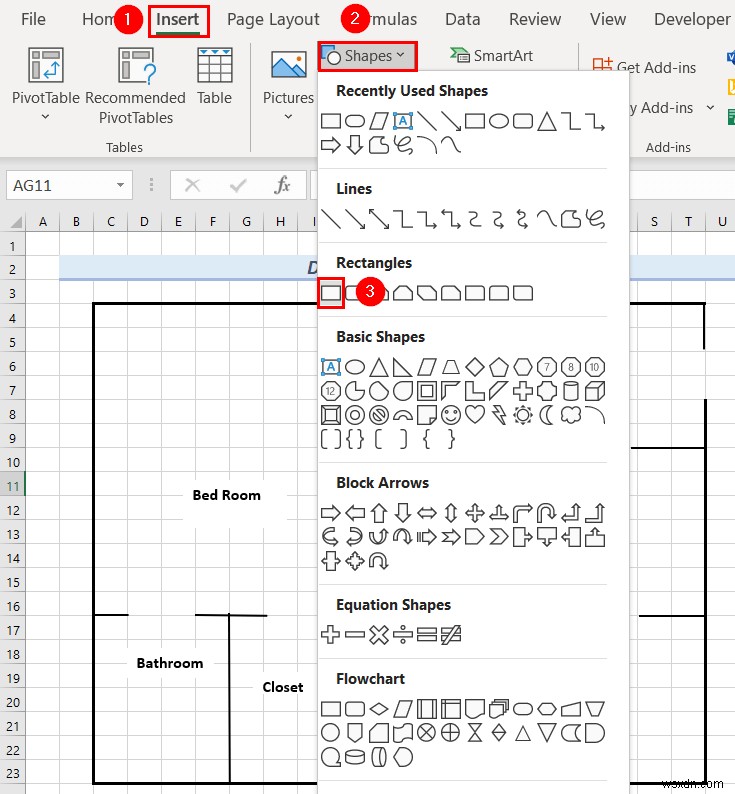Pick the Pentagon shape in Basic Shapes

tap(499, 367)
